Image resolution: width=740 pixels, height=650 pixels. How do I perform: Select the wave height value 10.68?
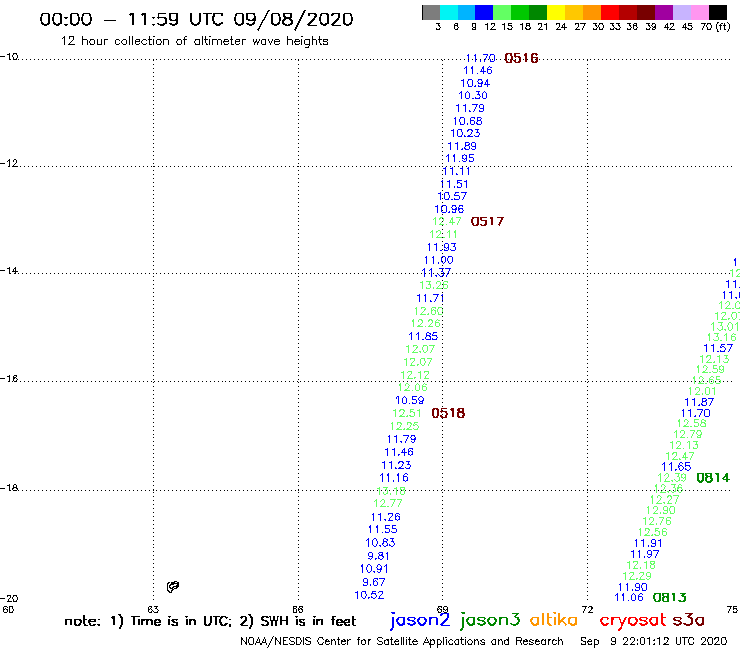coord(468,121)
